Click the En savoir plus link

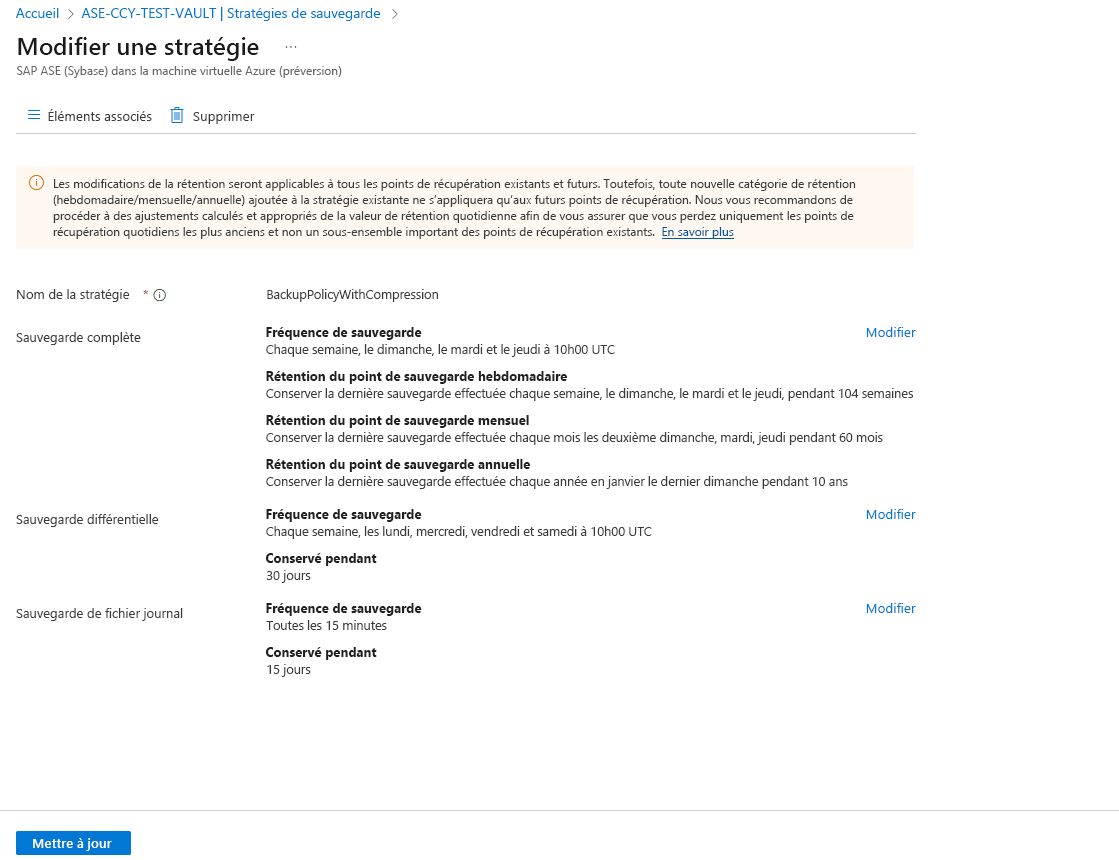(x=697, y=231)
